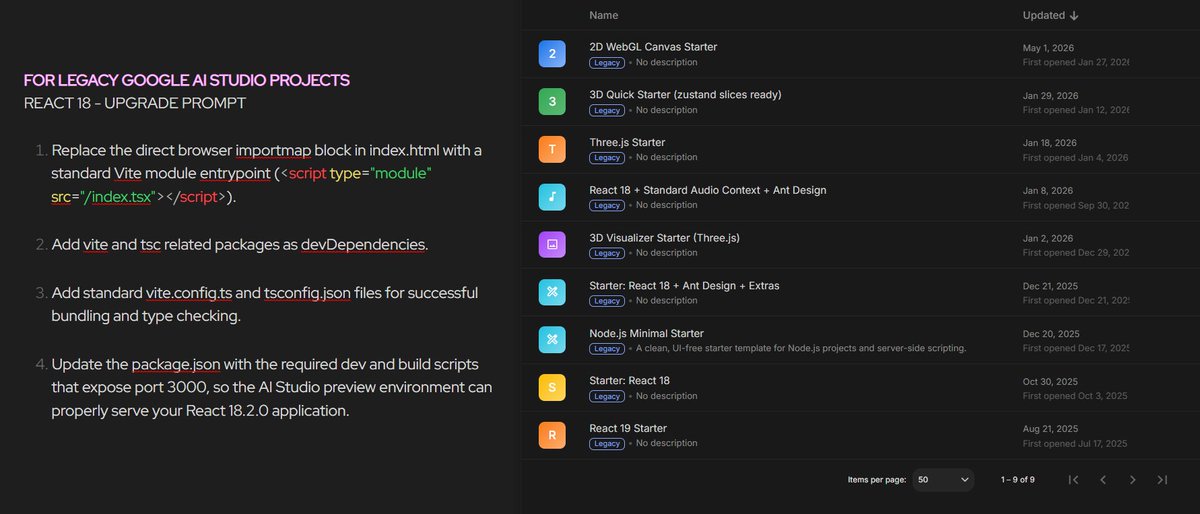The height and width of the screenshot is (514, 1200).
Task: Go to last page of results
Action: tap(1162, 480)
